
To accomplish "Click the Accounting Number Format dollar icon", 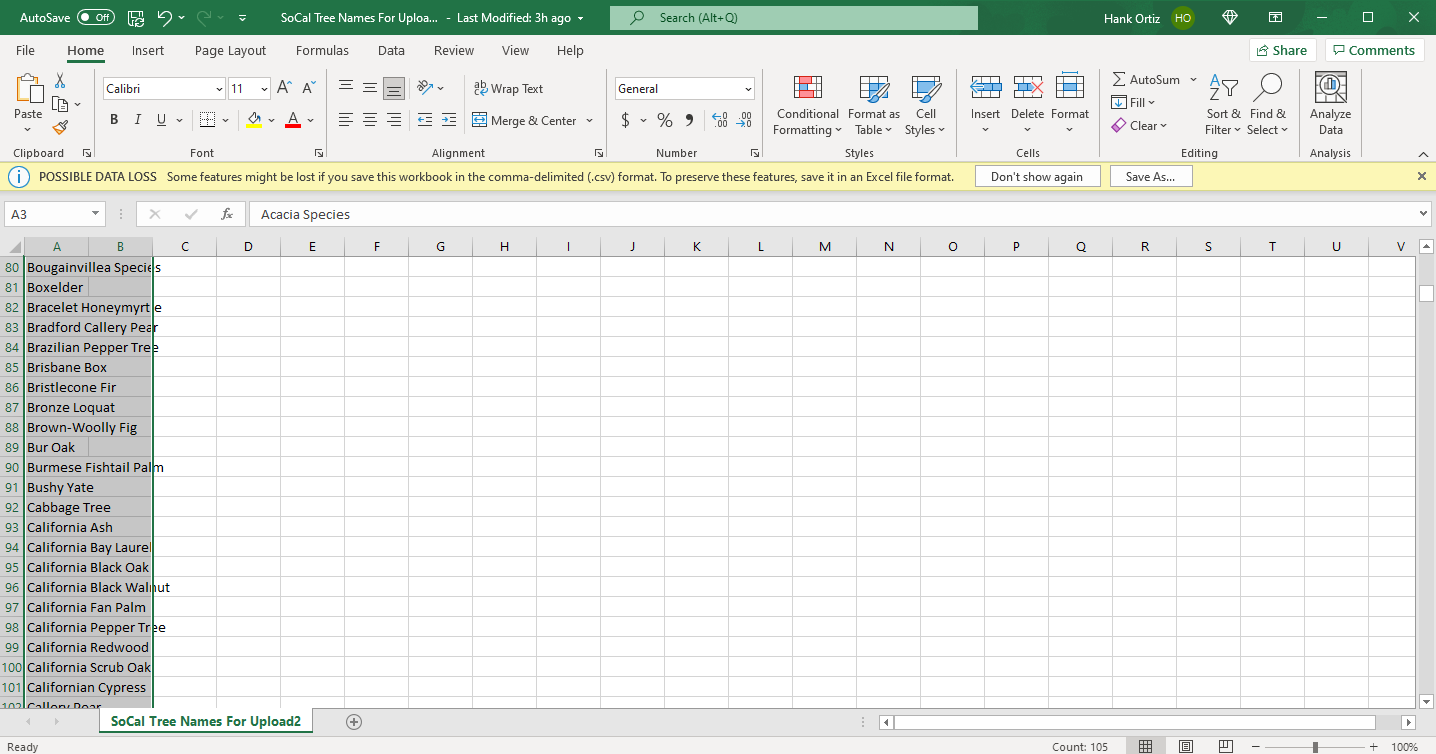I will (x=626, y=120).
